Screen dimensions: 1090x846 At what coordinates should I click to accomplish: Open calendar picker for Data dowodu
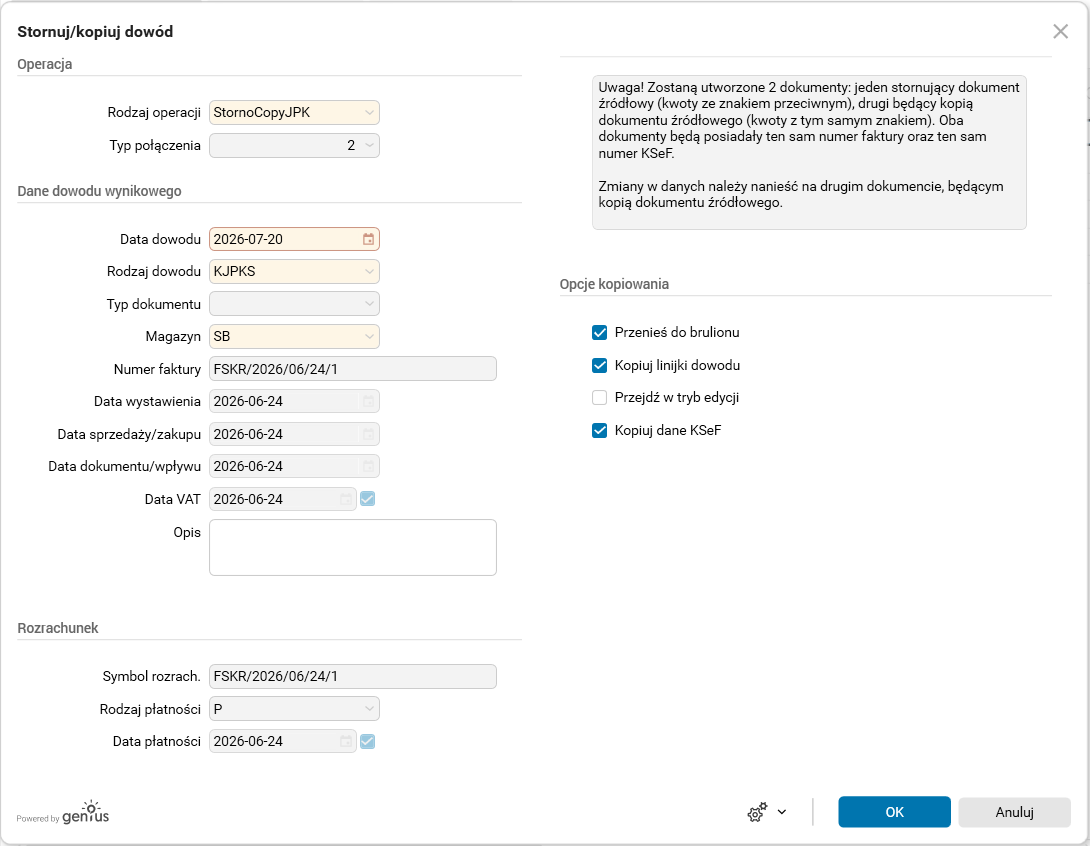click(368, 239)
